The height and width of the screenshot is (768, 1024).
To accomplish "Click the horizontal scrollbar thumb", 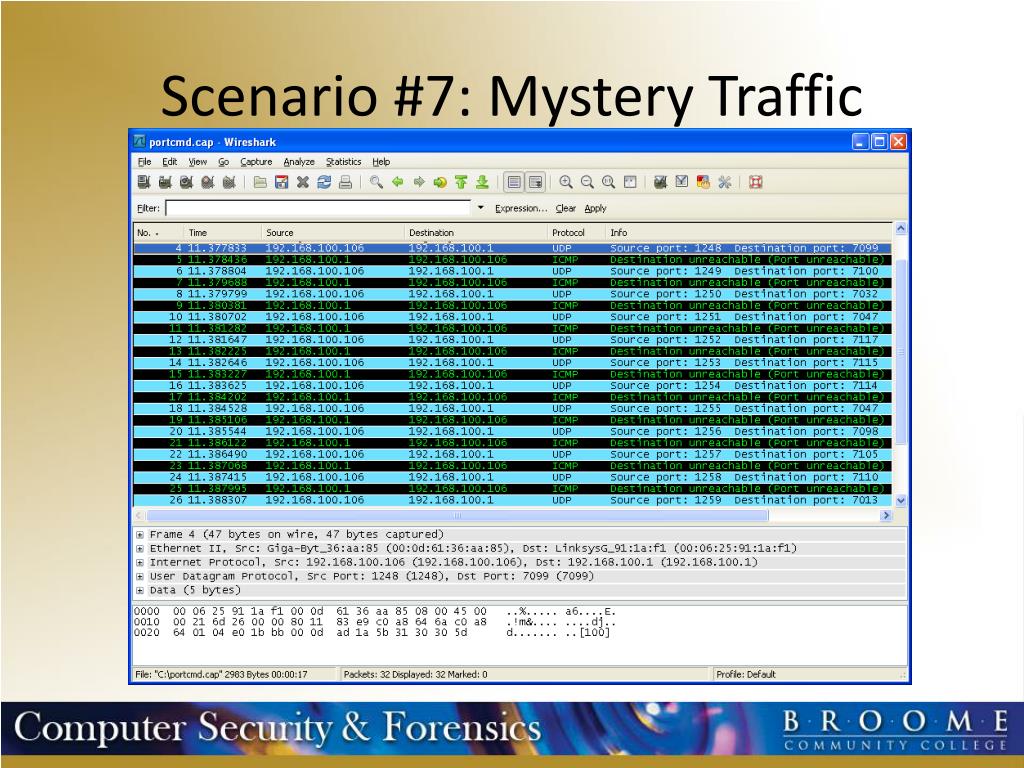I will click(x=457, y=515).
